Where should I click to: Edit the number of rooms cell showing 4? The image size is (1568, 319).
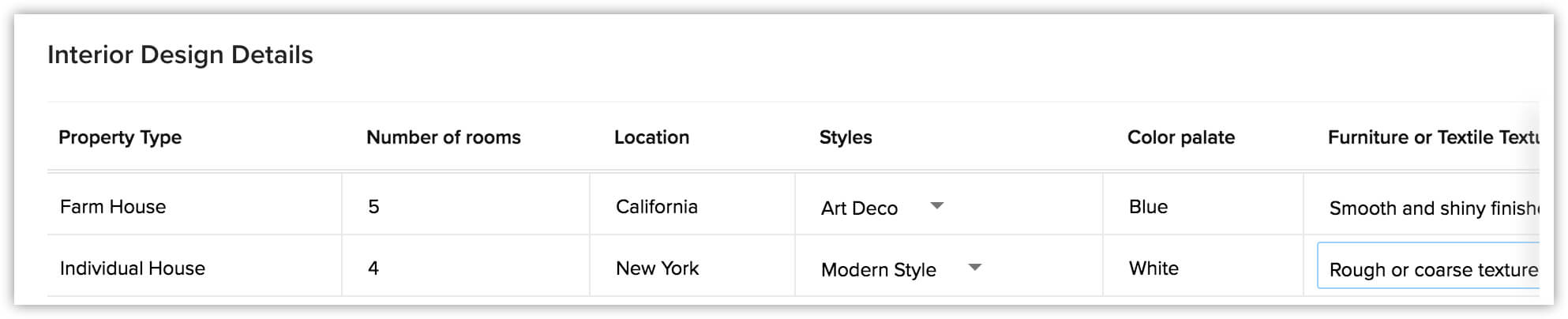coord(466,268)
